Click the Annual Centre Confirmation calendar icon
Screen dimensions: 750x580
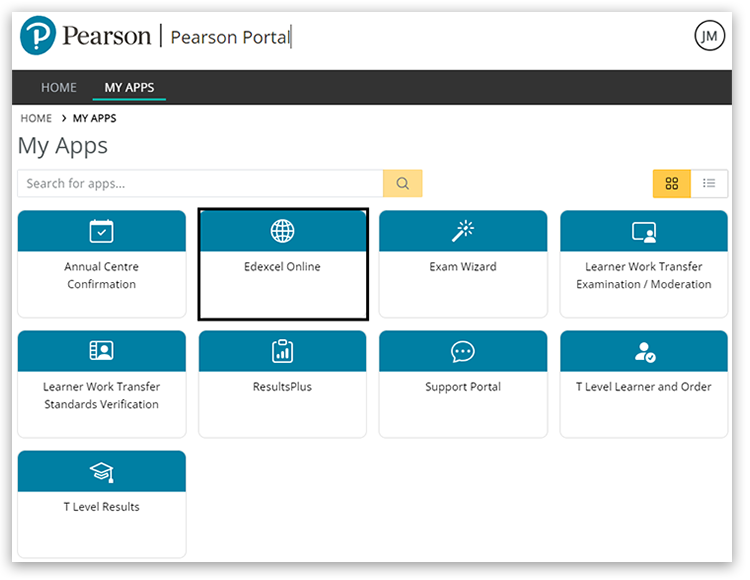point(102,231)
